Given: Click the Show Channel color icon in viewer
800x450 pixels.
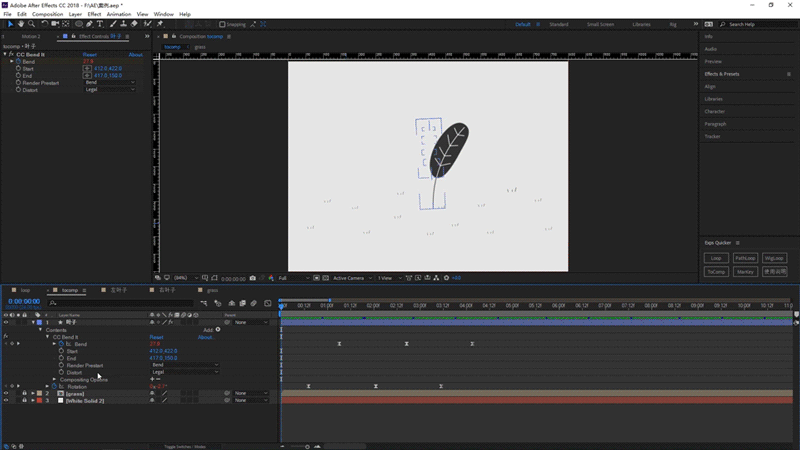Looking at the screenshot, I should [271, 278].
